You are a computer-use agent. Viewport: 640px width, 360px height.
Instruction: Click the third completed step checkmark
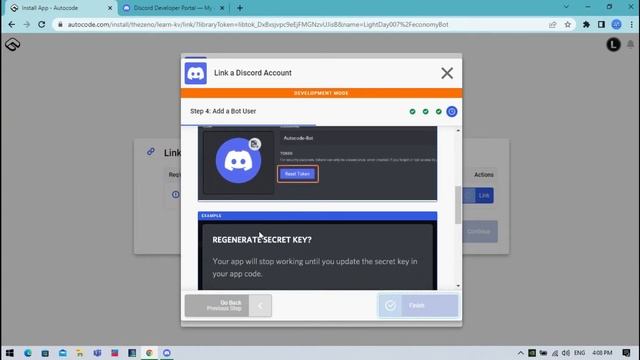(x=438, y=111)
